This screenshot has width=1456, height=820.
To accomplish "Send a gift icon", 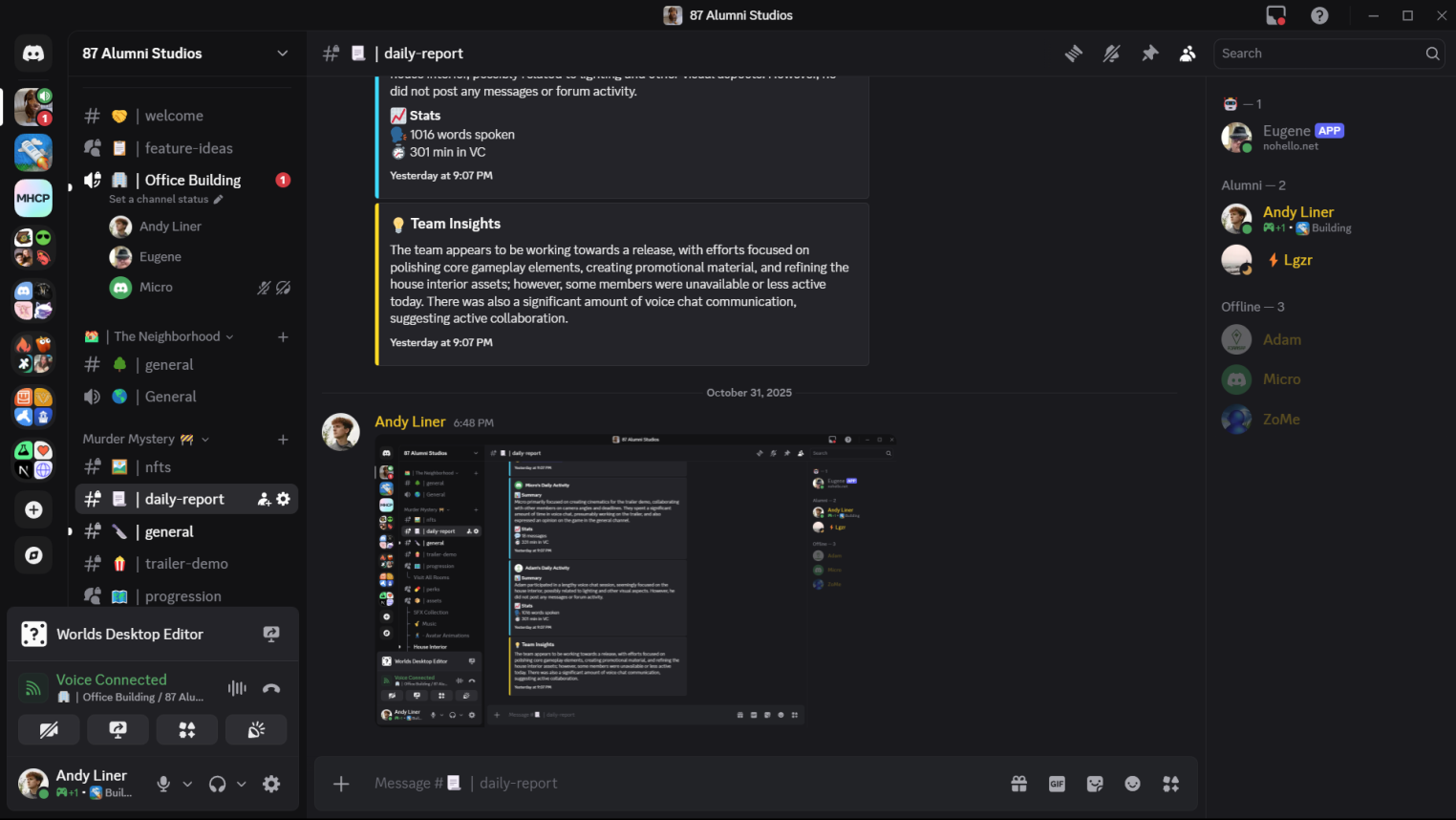I will 1019,784.
